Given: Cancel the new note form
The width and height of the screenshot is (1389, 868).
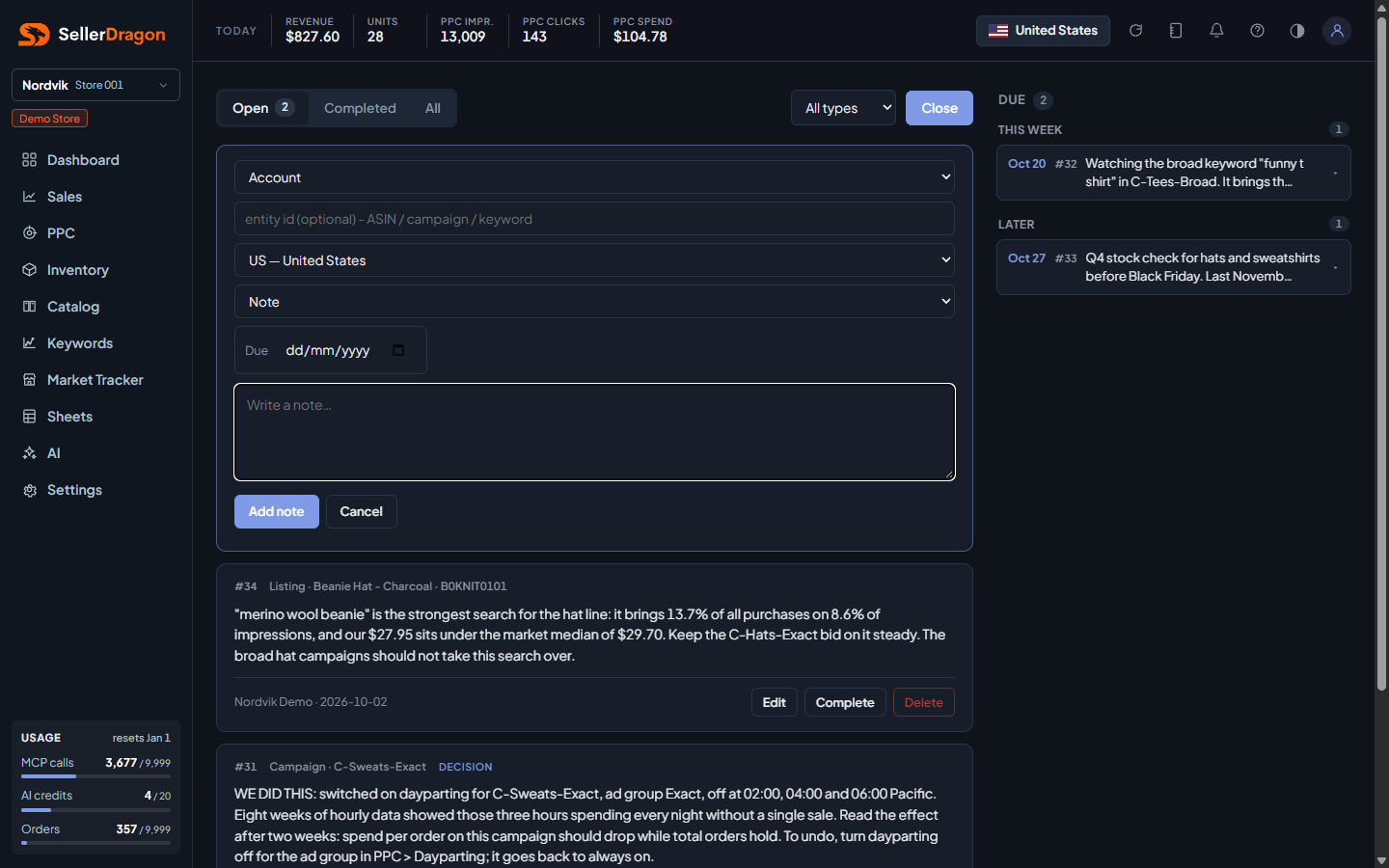Looking at the screenshot, I should pyautogui.click(x=362, y=511).
